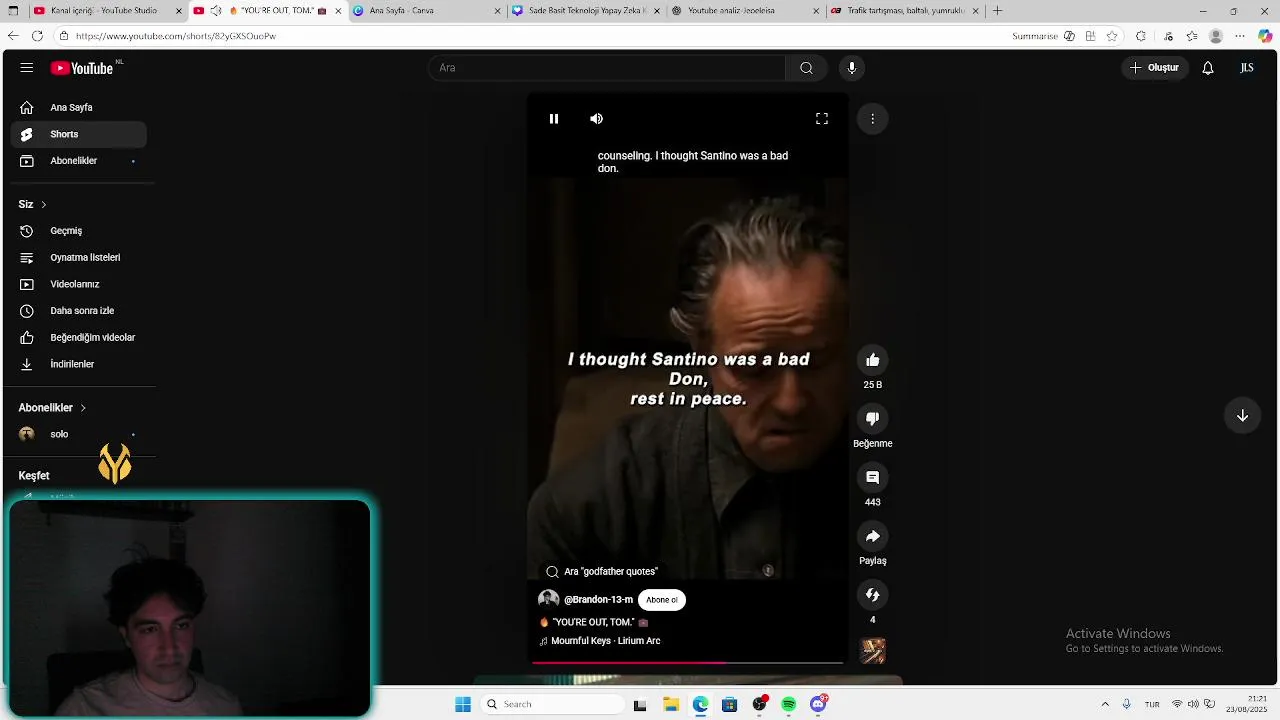
Task: Open Daha sonra izle list
Action: point(79,311)
